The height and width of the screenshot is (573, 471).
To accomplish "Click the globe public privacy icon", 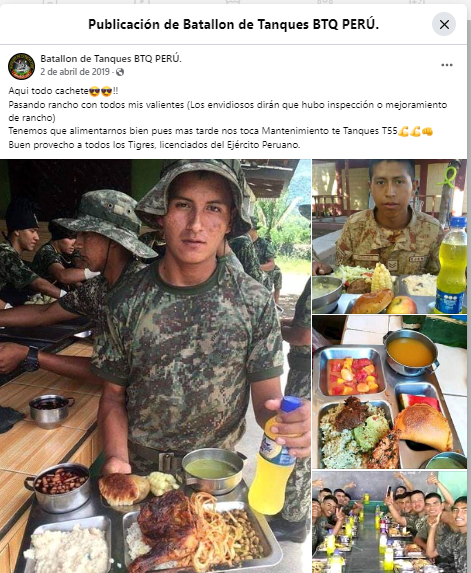I will click(120, 72).
